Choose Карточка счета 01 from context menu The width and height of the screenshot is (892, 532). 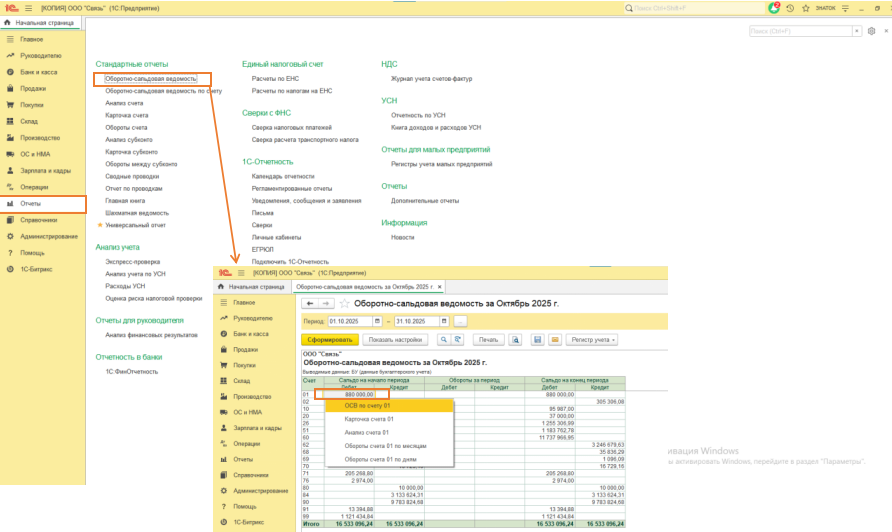tap(390, 419)
